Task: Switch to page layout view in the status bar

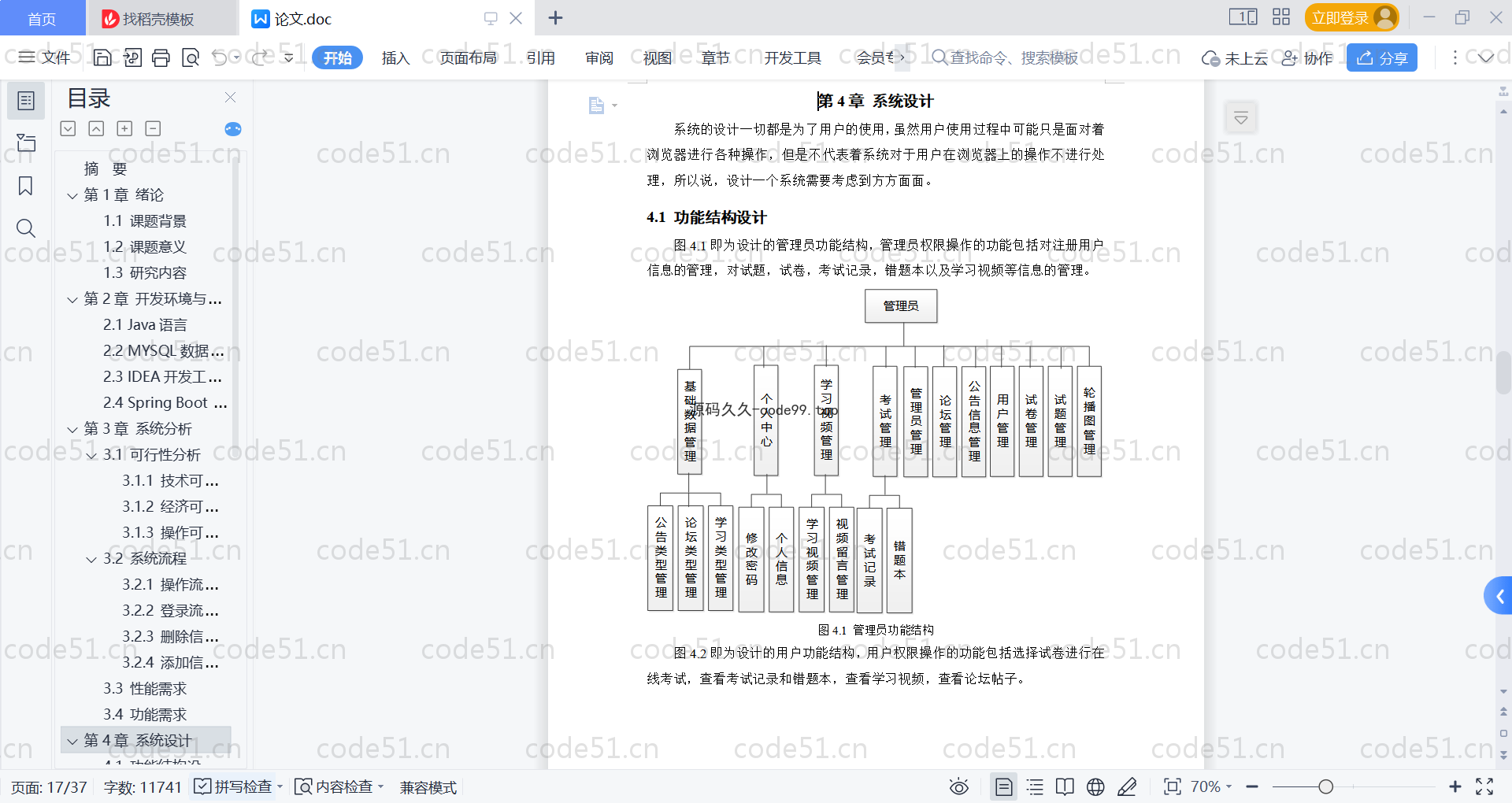Action: (1004, 786)
